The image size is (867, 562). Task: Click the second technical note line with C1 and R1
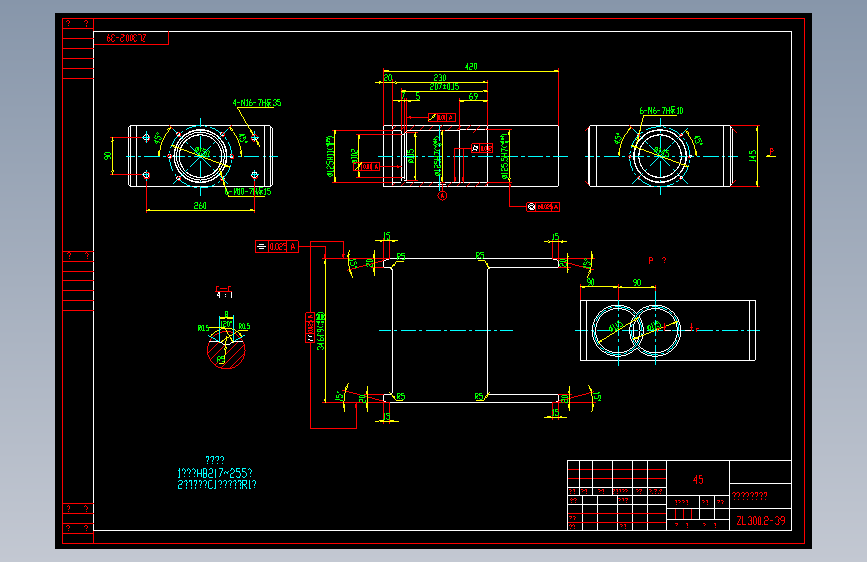(217, 485)
